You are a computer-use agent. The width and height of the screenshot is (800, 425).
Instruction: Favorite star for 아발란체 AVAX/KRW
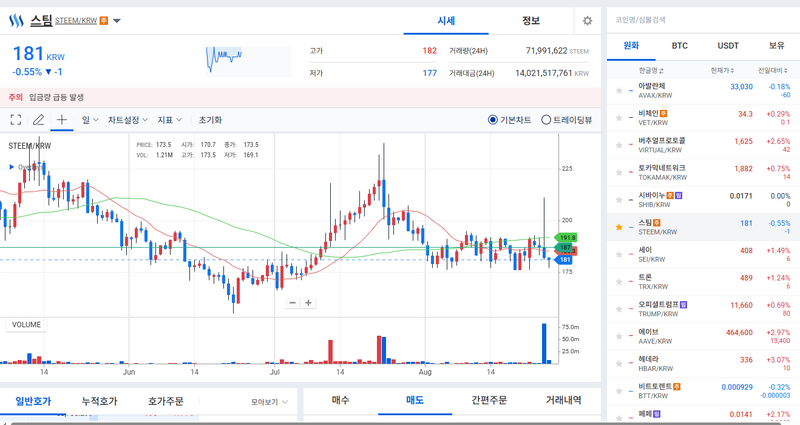(619, 91)
